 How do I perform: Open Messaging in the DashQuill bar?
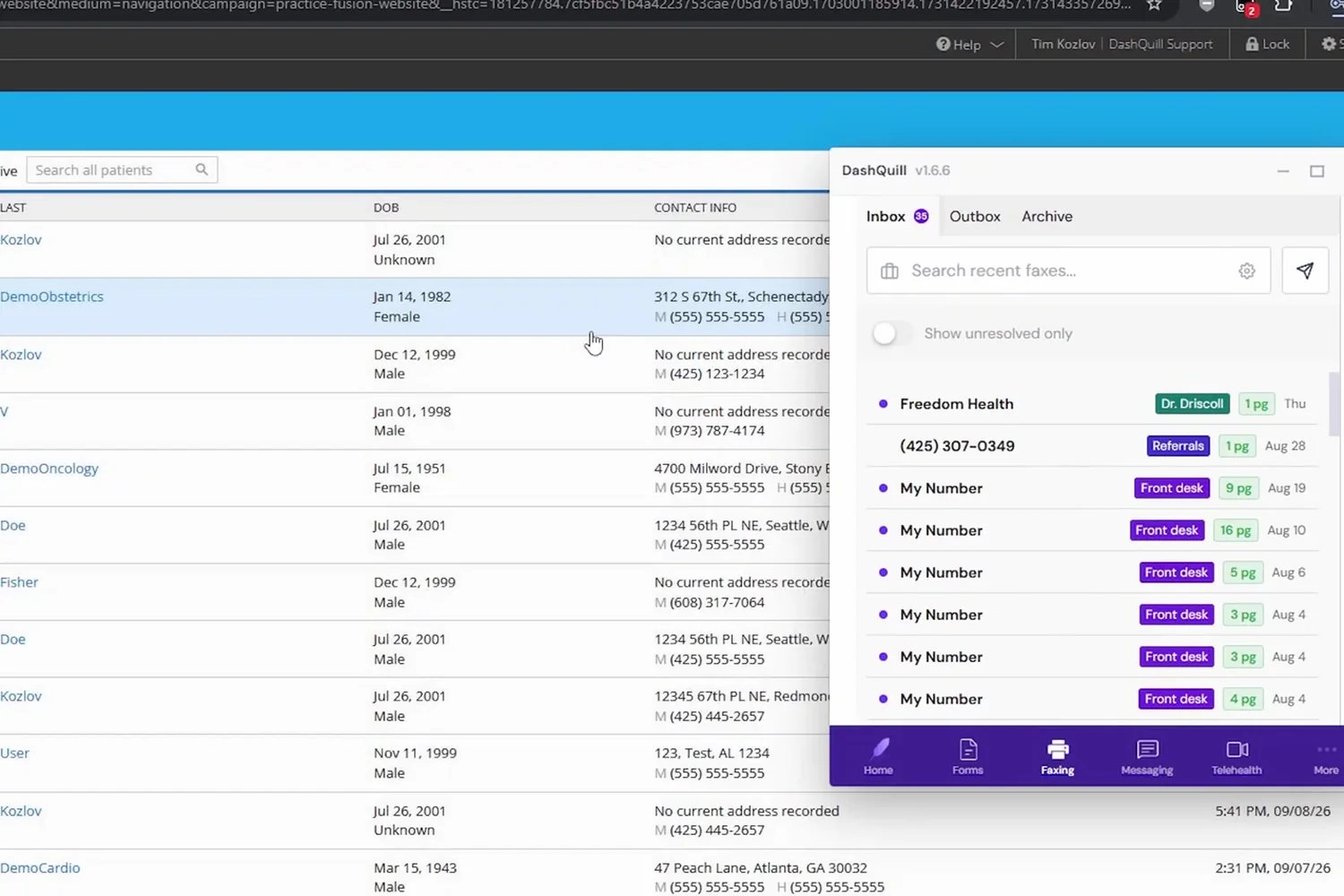[x=1147, y=756]
